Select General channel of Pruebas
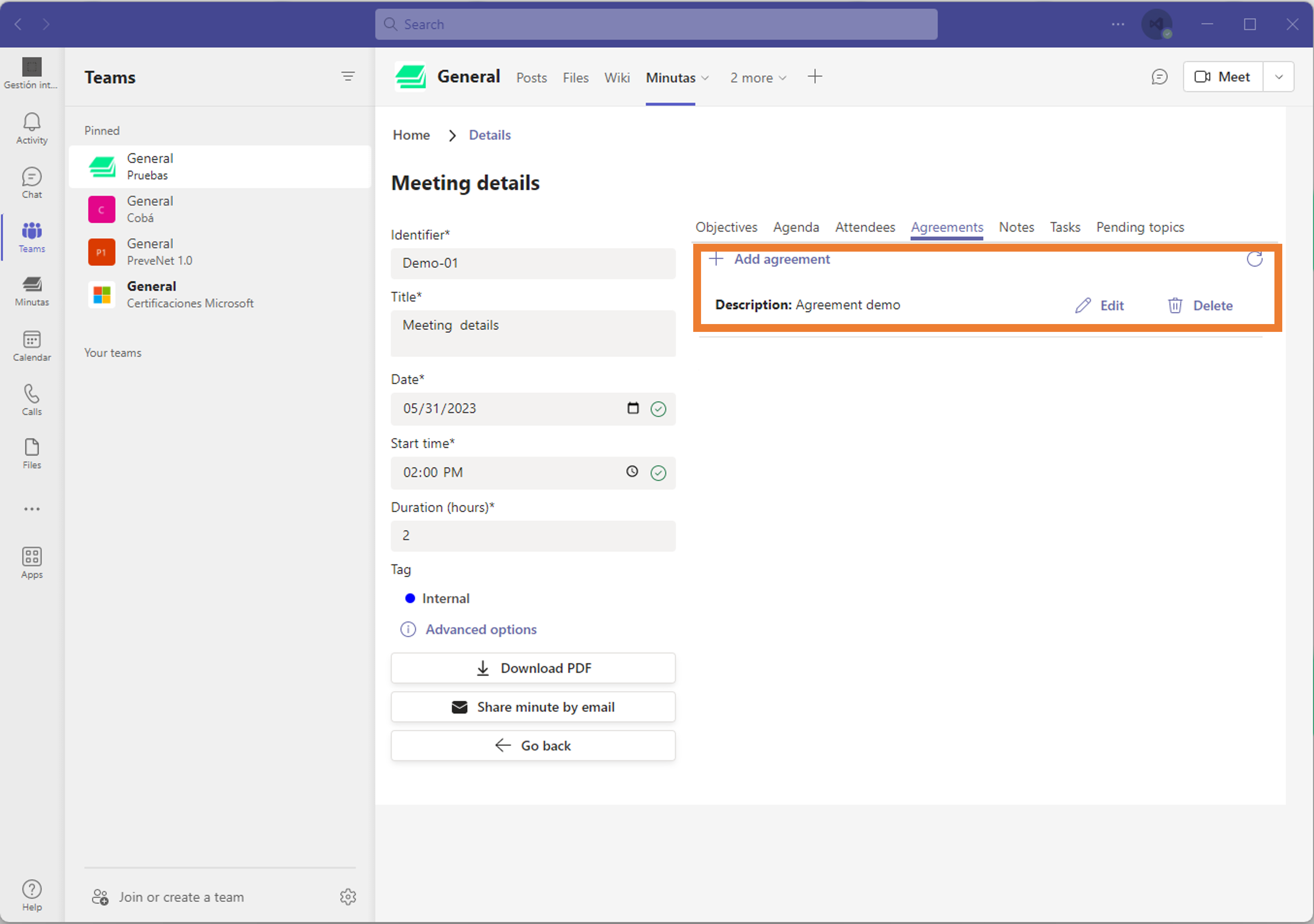 (x=220, y=167)
